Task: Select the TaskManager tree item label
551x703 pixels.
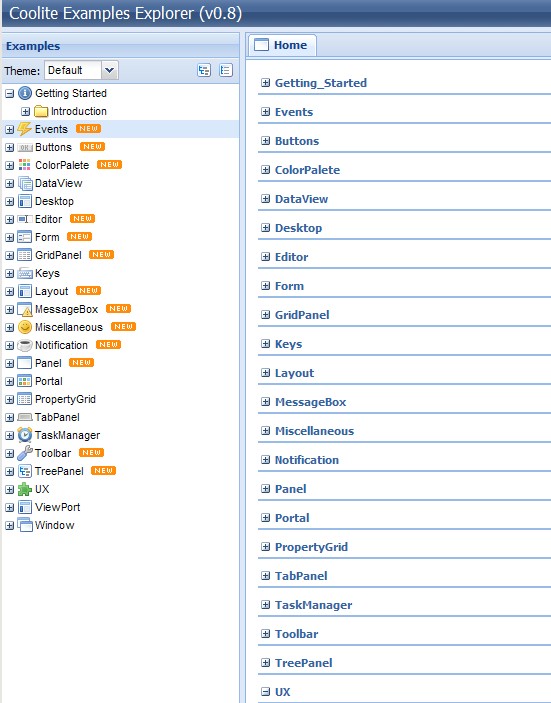Action: click(68, 435)
